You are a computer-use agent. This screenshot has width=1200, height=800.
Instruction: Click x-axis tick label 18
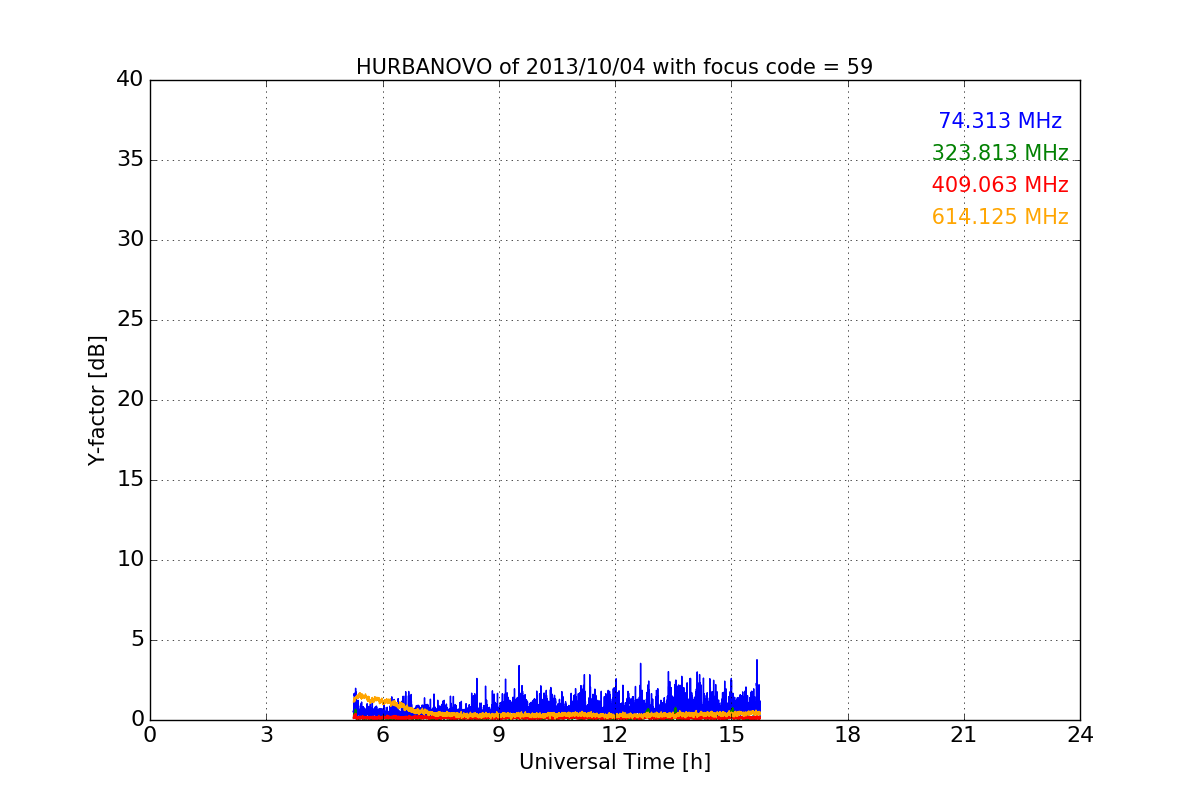pyautogui.click(x=848, y=735)
